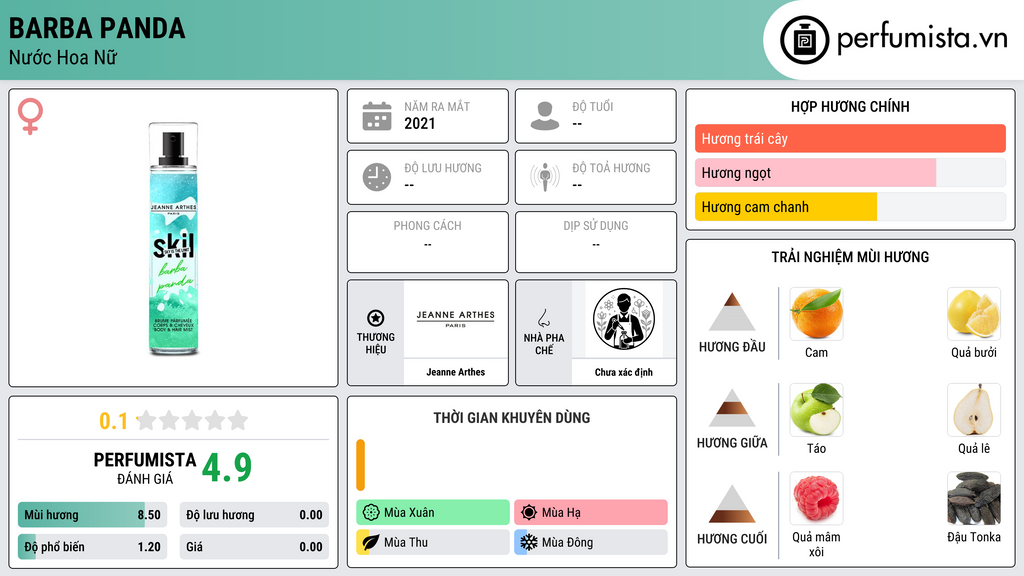1024x576 pixels.
Task: Click the snowflake icon in Mùa Đông
Action: 529,542
